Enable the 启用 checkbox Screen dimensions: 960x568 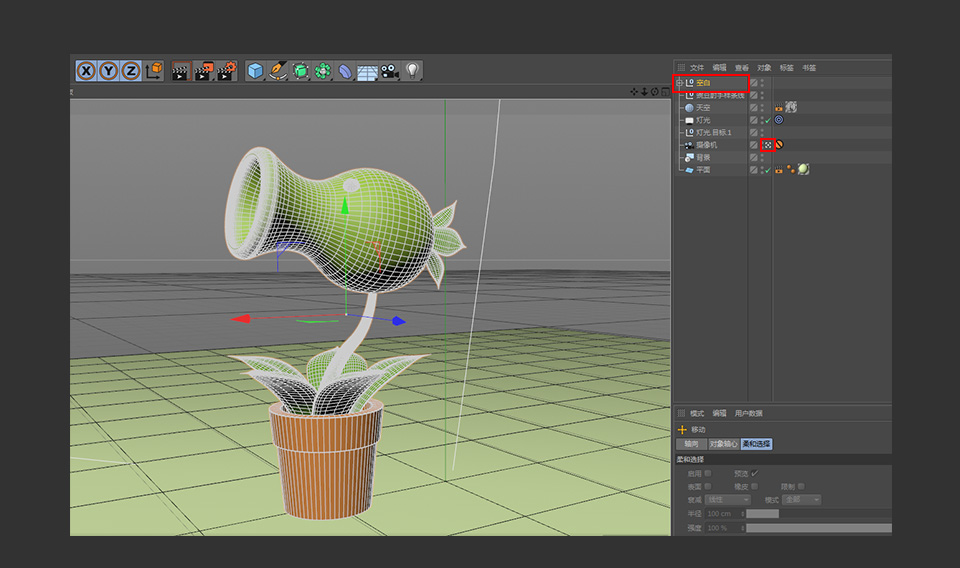(708, 473)
